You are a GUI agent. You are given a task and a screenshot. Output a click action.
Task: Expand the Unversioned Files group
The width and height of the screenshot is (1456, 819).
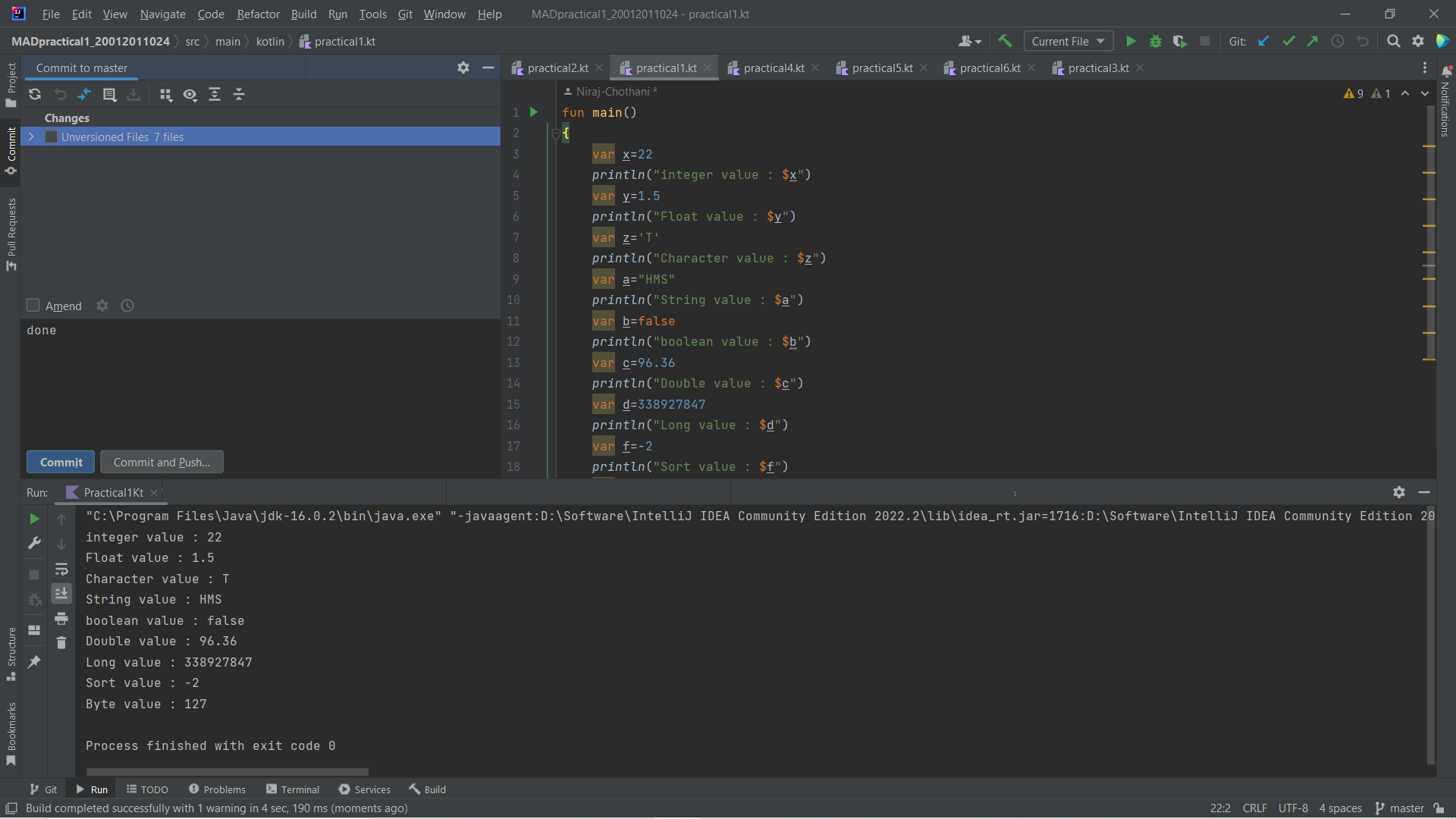(x=31, y=136)
